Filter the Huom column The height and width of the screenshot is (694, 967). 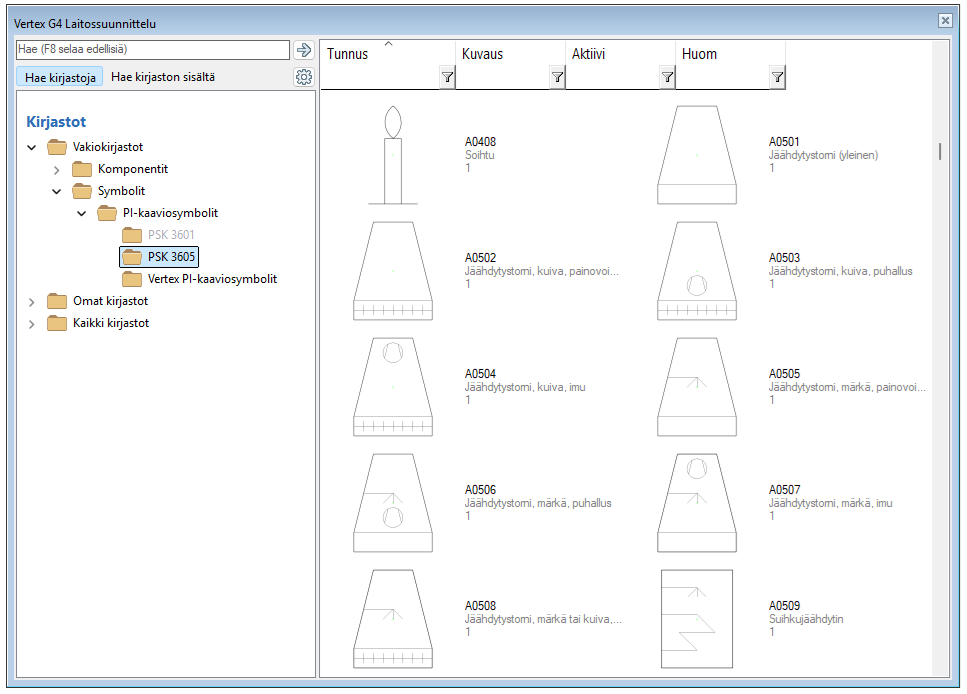(x=777, y=76)
